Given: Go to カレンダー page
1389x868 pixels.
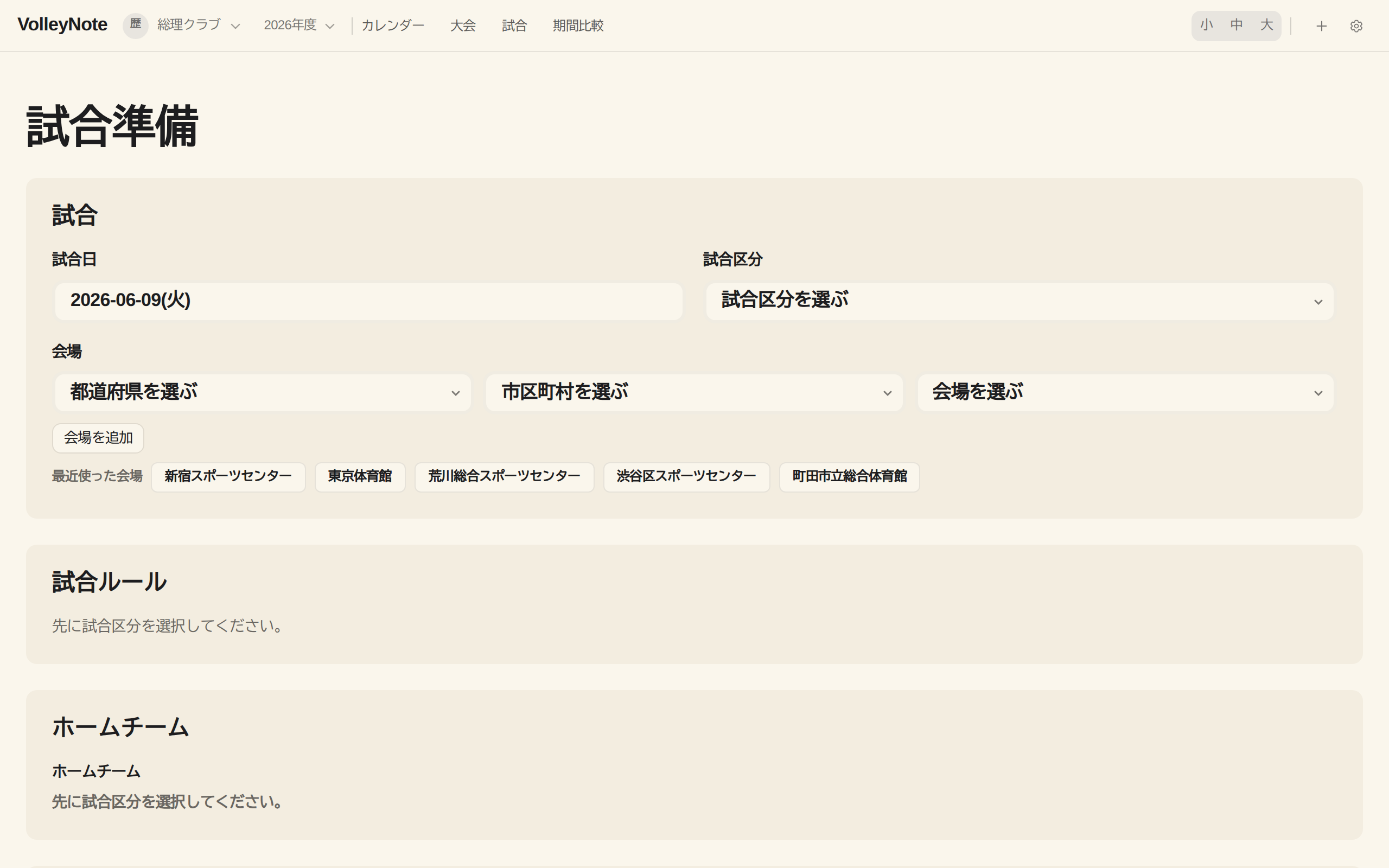Looking at the screenshot, I should 393,26.
